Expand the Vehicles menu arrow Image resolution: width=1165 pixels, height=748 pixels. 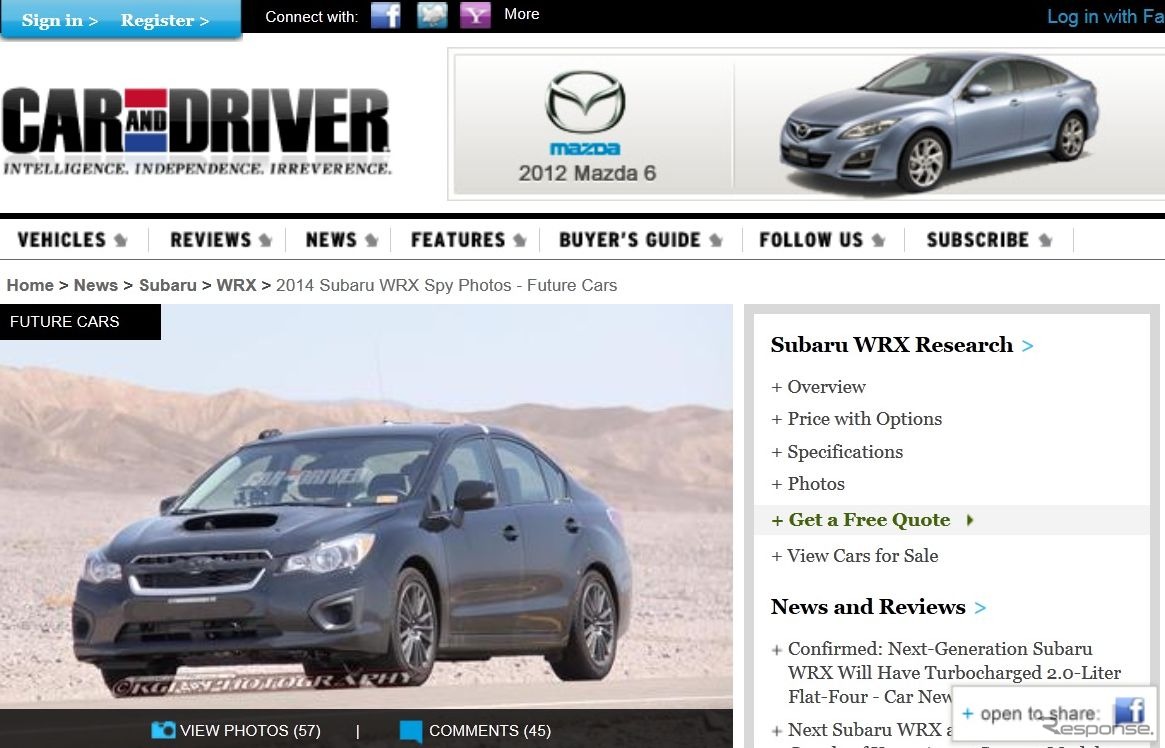coord(120,240)
